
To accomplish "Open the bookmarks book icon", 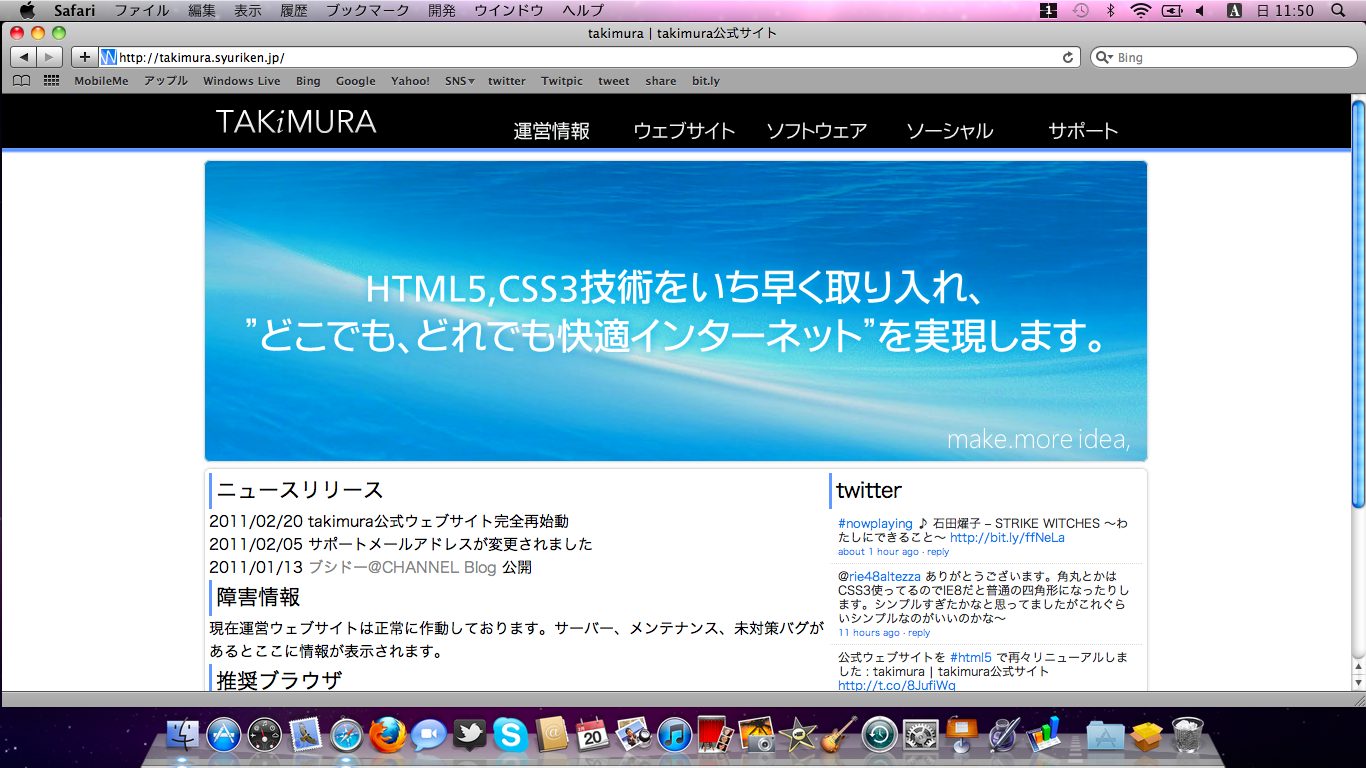I will (x=21, y=81).
